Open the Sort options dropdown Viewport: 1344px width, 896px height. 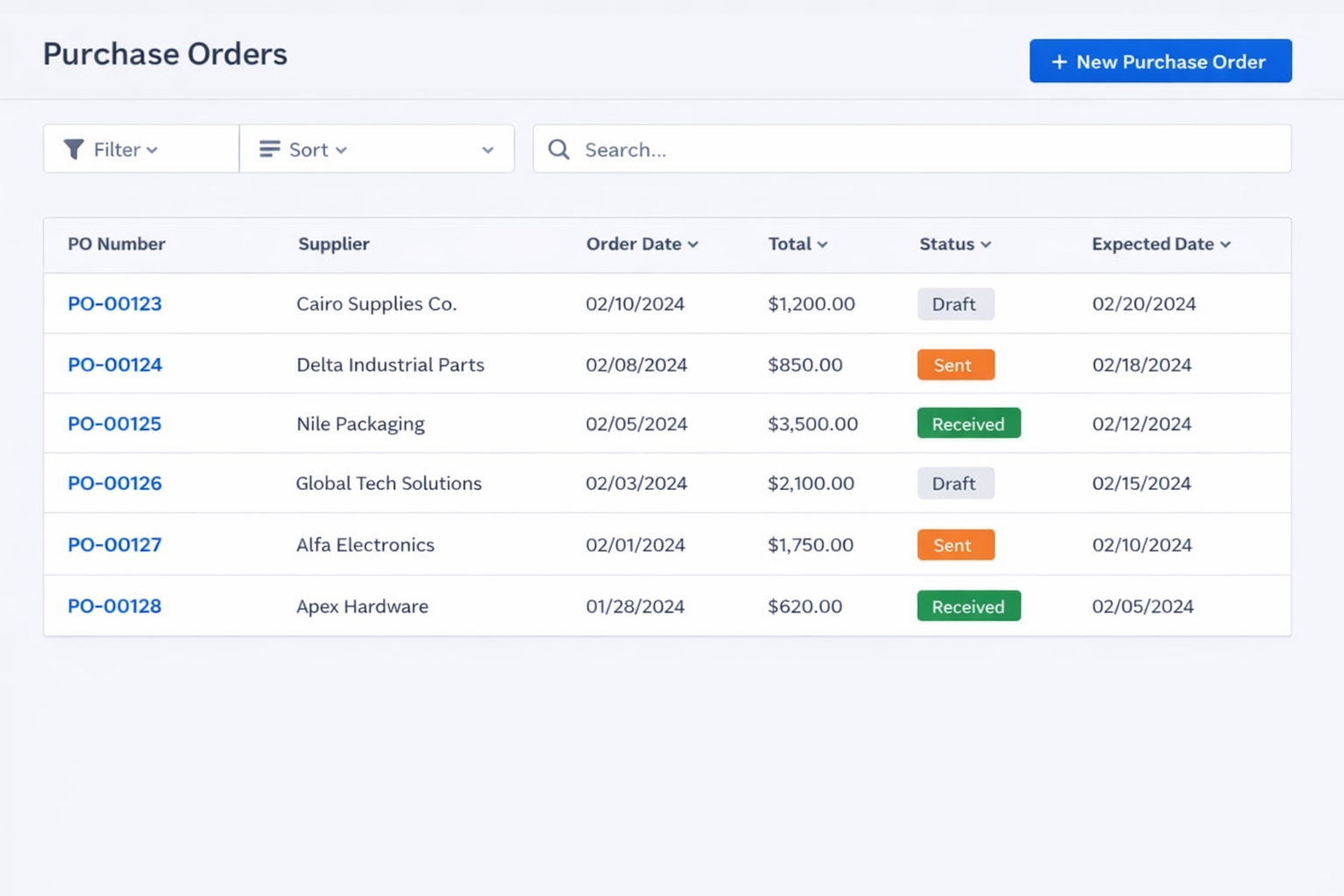(308, 149)
